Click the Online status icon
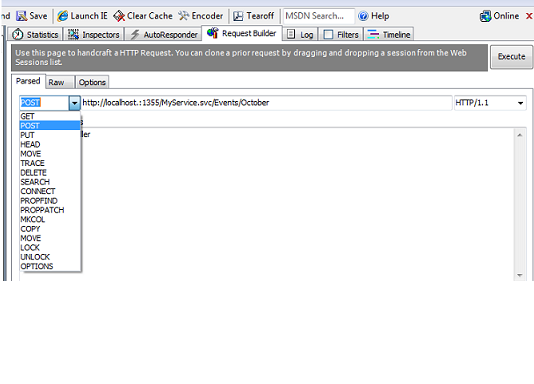This screenshot has height=384, width=534. tap(485, 16)
